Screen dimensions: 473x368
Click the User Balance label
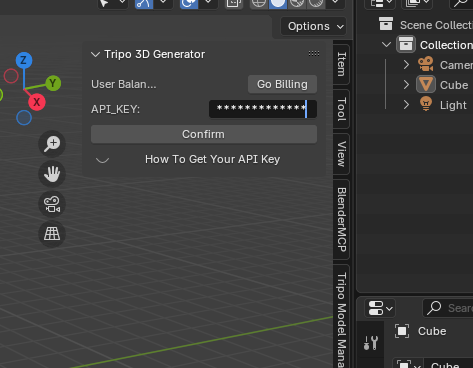click(x=124, y=84)
